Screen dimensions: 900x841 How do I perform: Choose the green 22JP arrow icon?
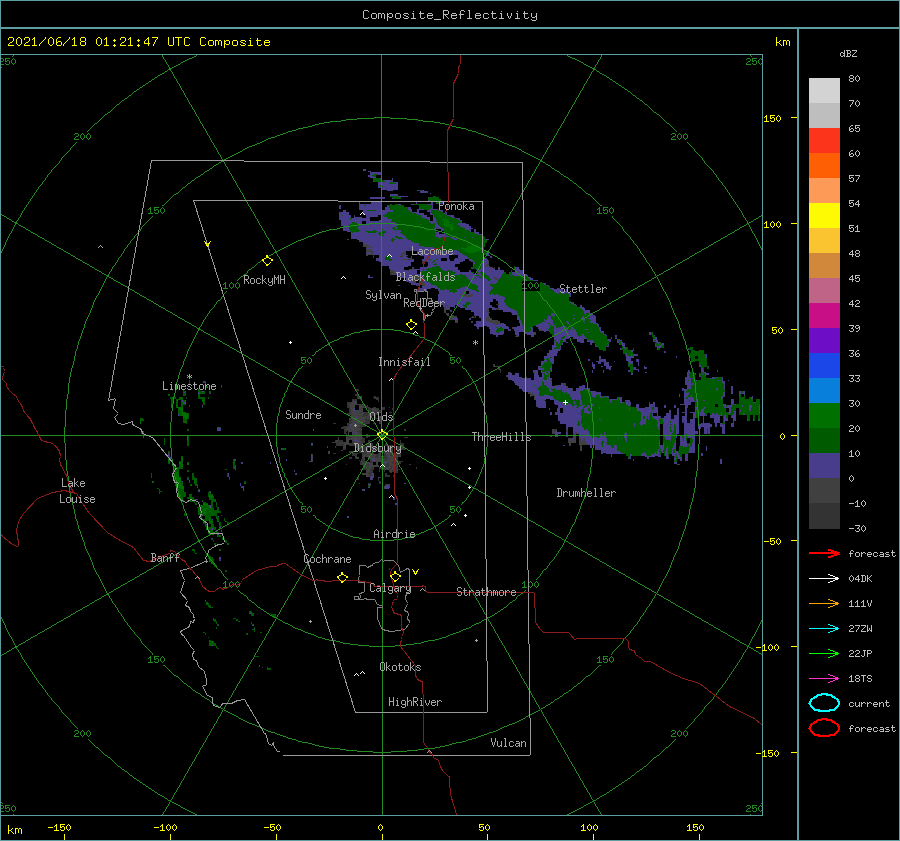click(824, 653)
